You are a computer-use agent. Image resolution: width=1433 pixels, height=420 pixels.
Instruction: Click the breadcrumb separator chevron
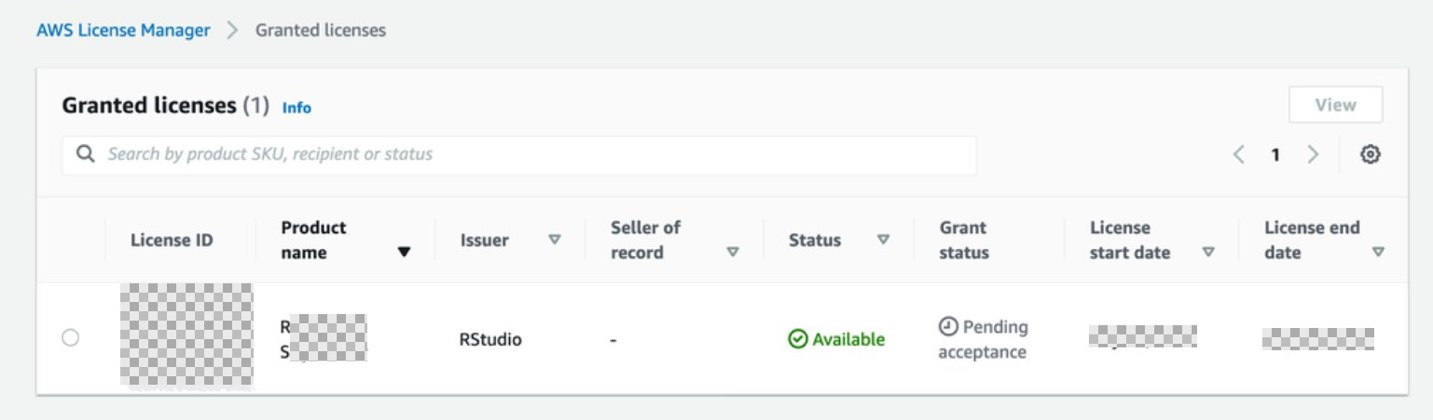[233, 30]
